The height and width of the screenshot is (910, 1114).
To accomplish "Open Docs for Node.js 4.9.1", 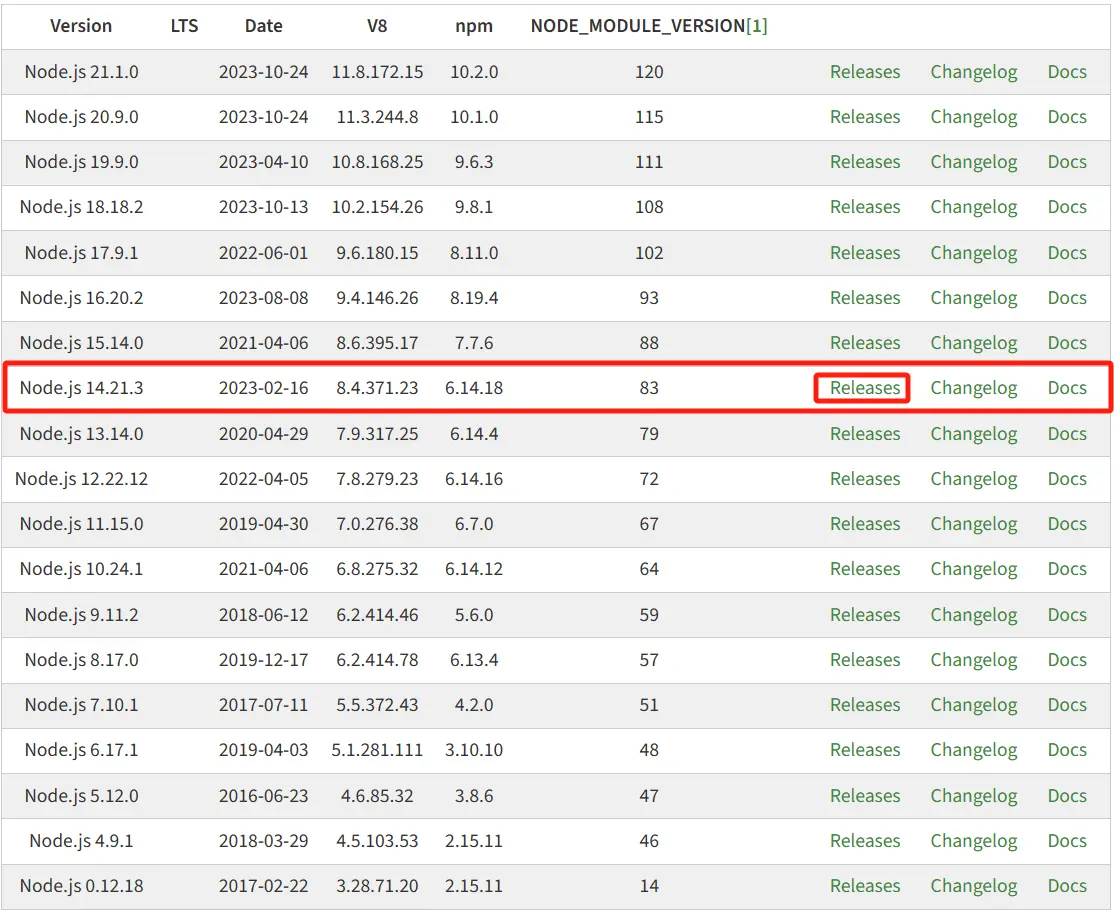I will point(1067,841).
